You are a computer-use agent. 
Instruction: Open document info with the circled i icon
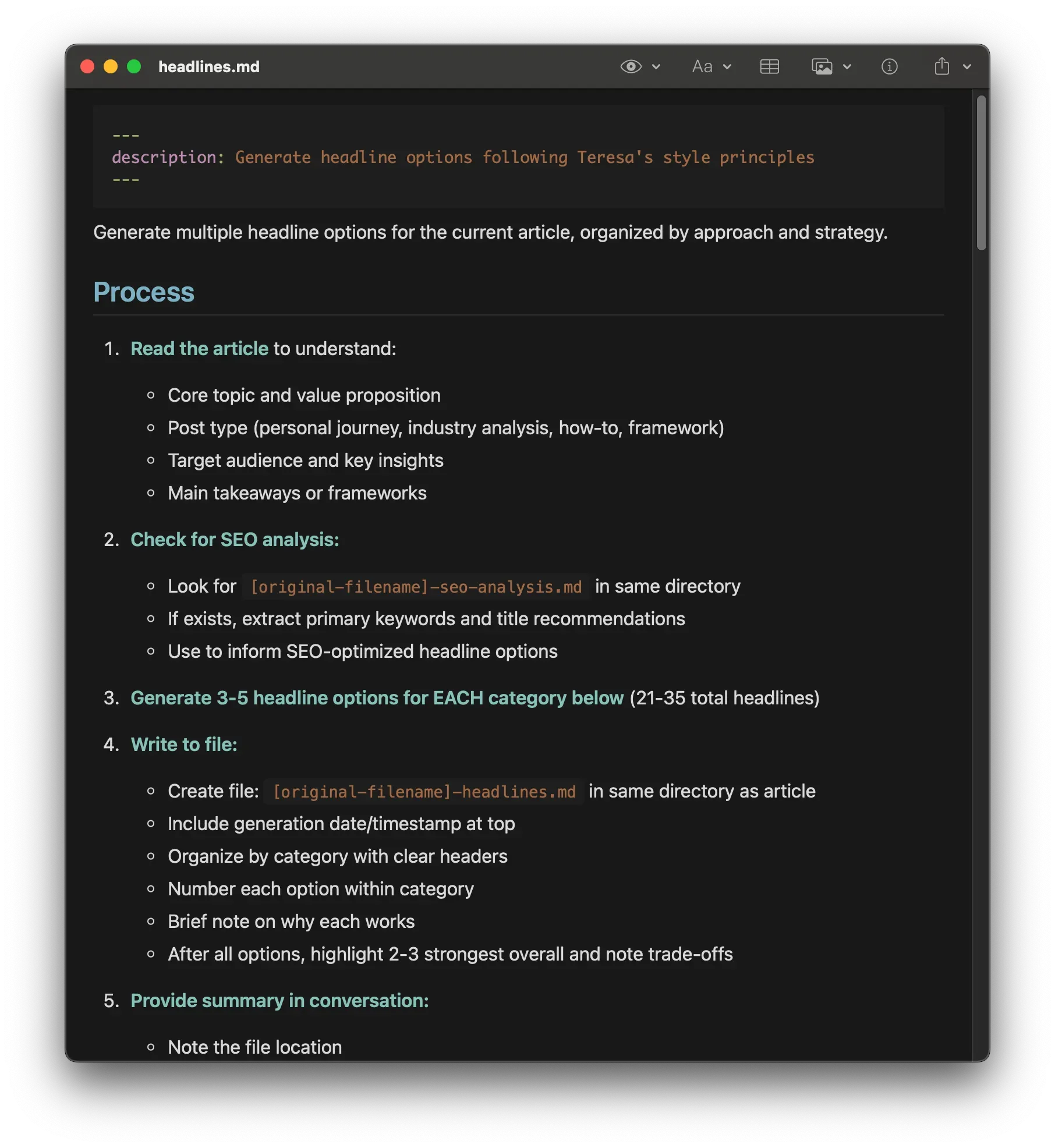click(x=889, y=66)
